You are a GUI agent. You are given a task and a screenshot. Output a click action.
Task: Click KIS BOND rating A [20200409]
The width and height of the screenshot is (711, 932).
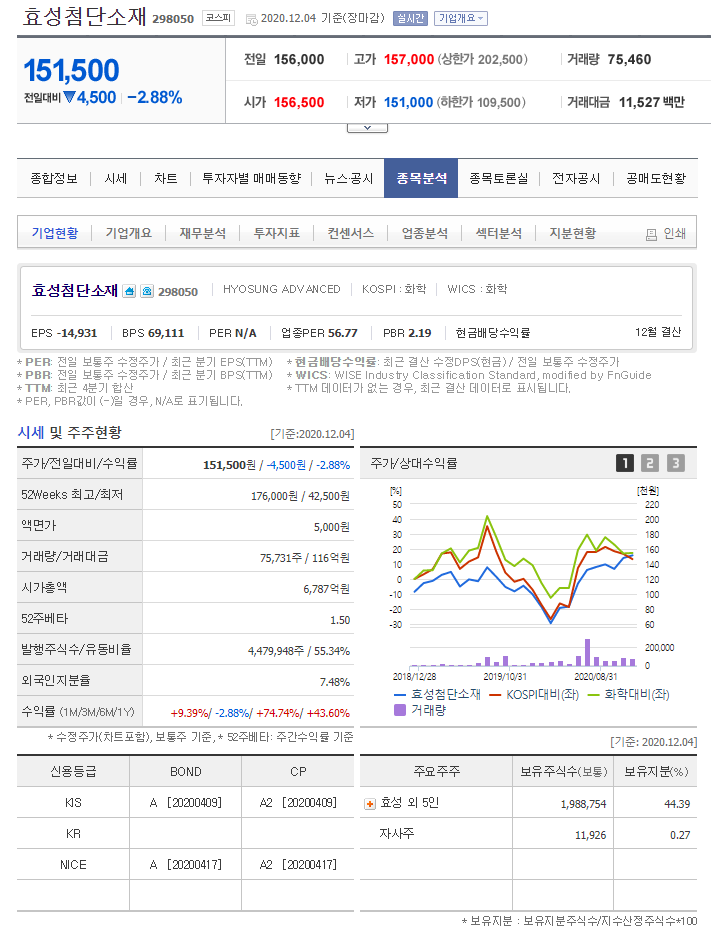tap(185, 803)
